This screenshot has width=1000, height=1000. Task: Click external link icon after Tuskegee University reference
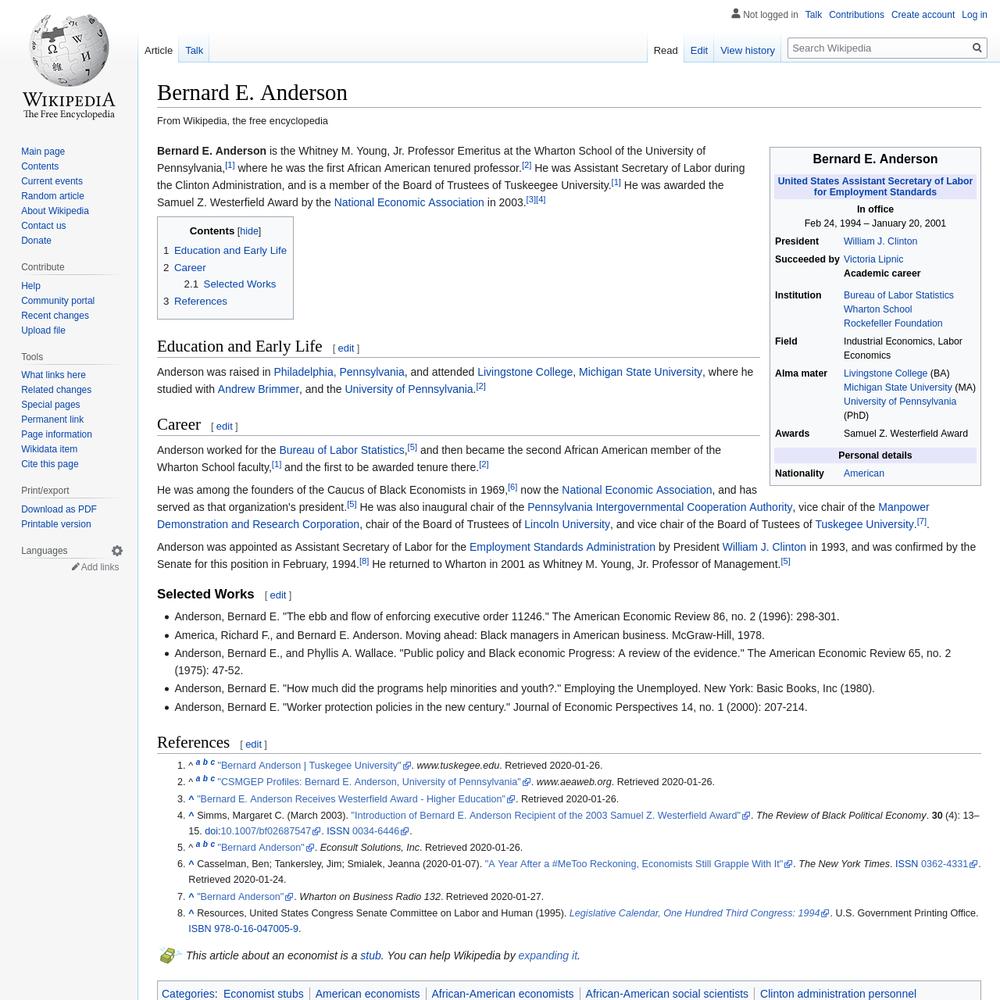click(x=407, y=765)
